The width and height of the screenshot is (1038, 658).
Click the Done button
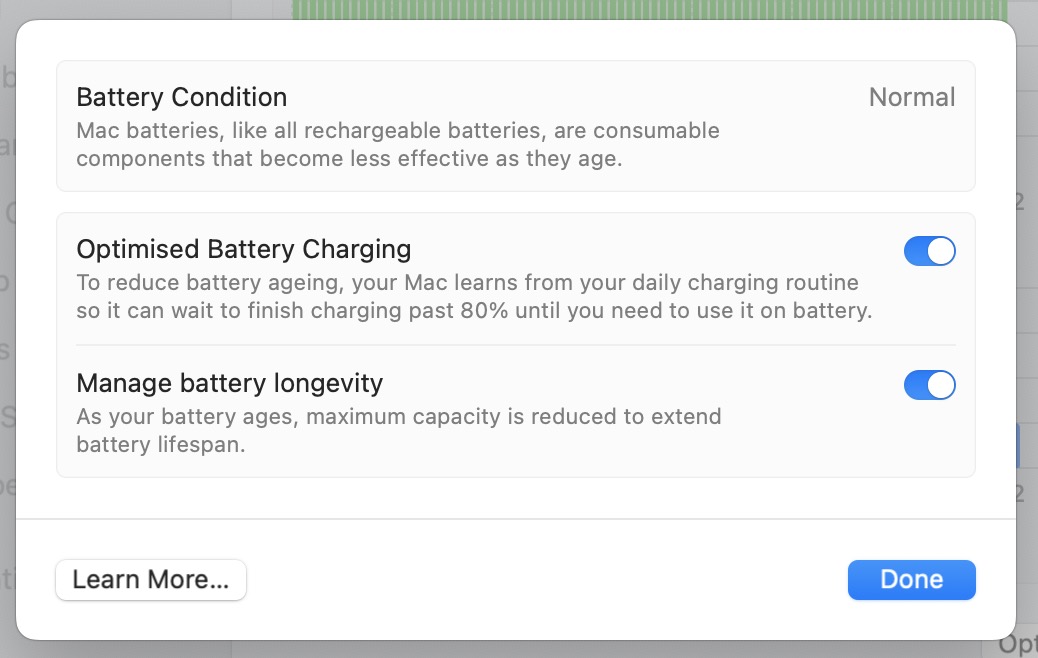click(911, 580)
